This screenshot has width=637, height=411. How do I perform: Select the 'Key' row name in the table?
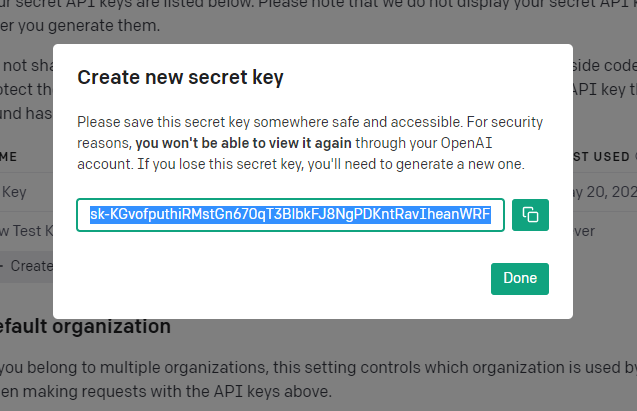14,192
